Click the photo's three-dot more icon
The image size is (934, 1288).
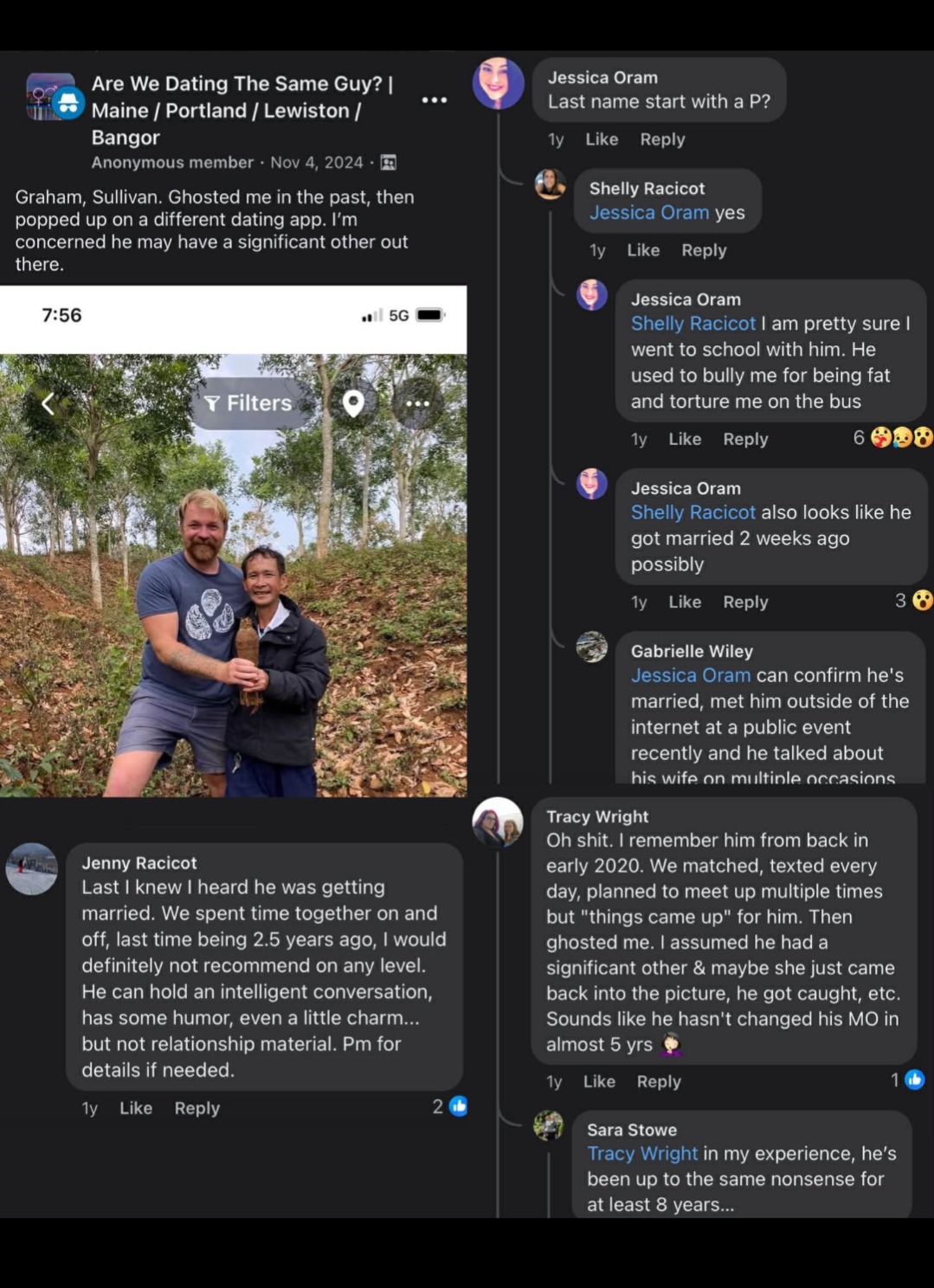[417, 403]
